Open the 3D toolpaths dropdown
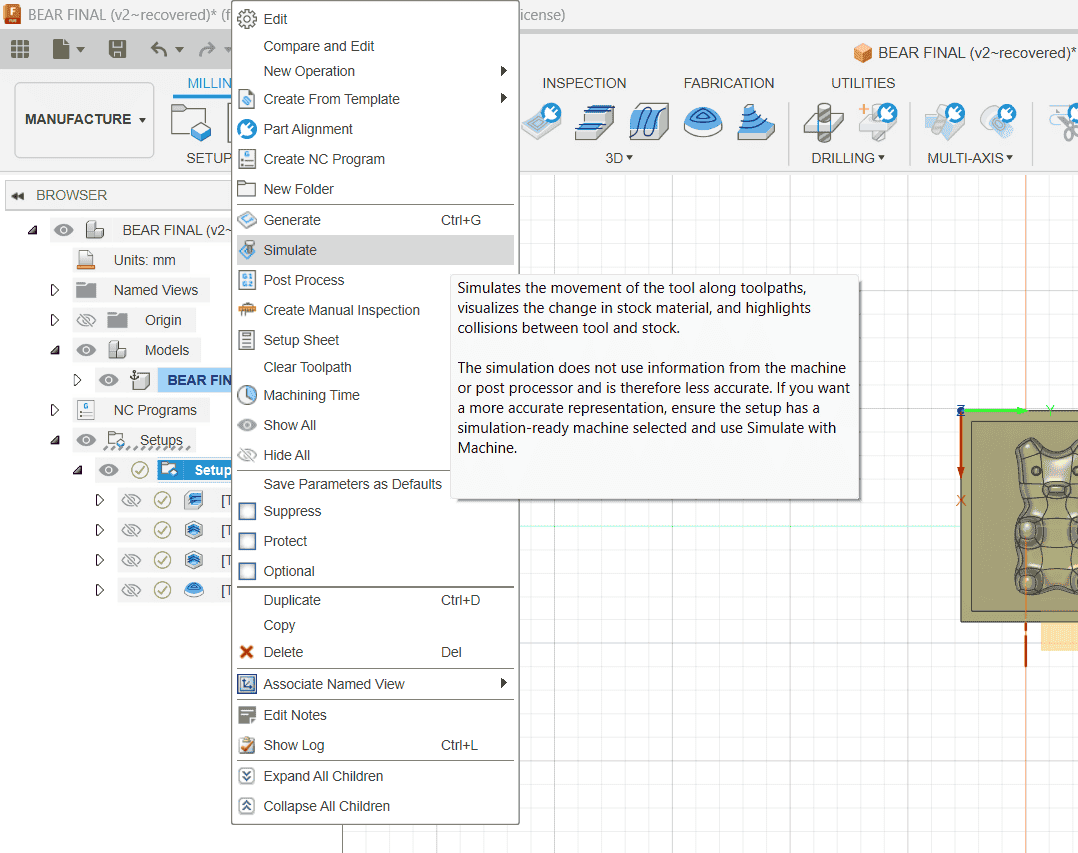The height and width of the screenshot is (853, 1078). (x=619, y=158)
